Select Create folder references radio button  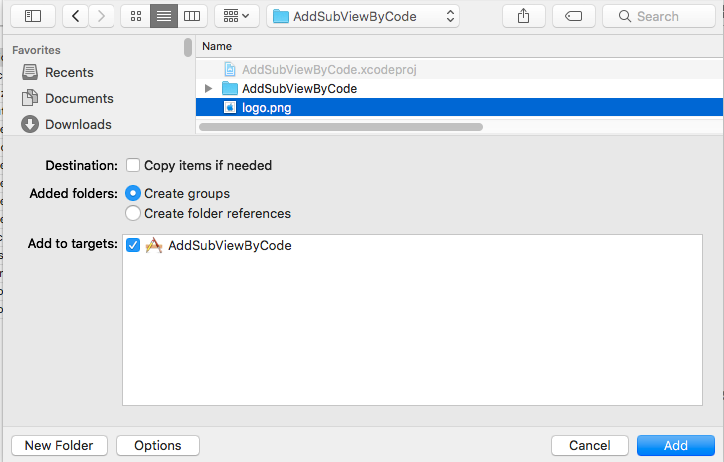point(133,213)
